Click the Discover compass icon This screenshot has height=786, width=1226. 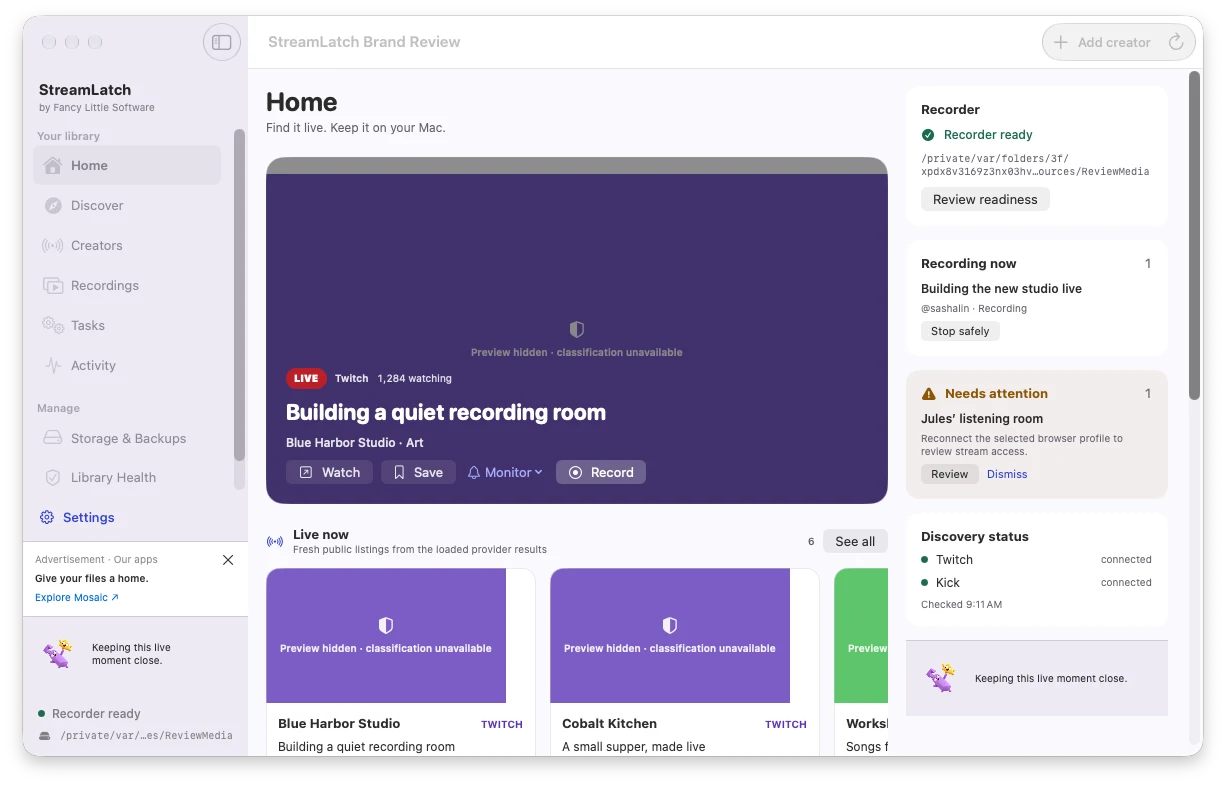pos(53,205)
